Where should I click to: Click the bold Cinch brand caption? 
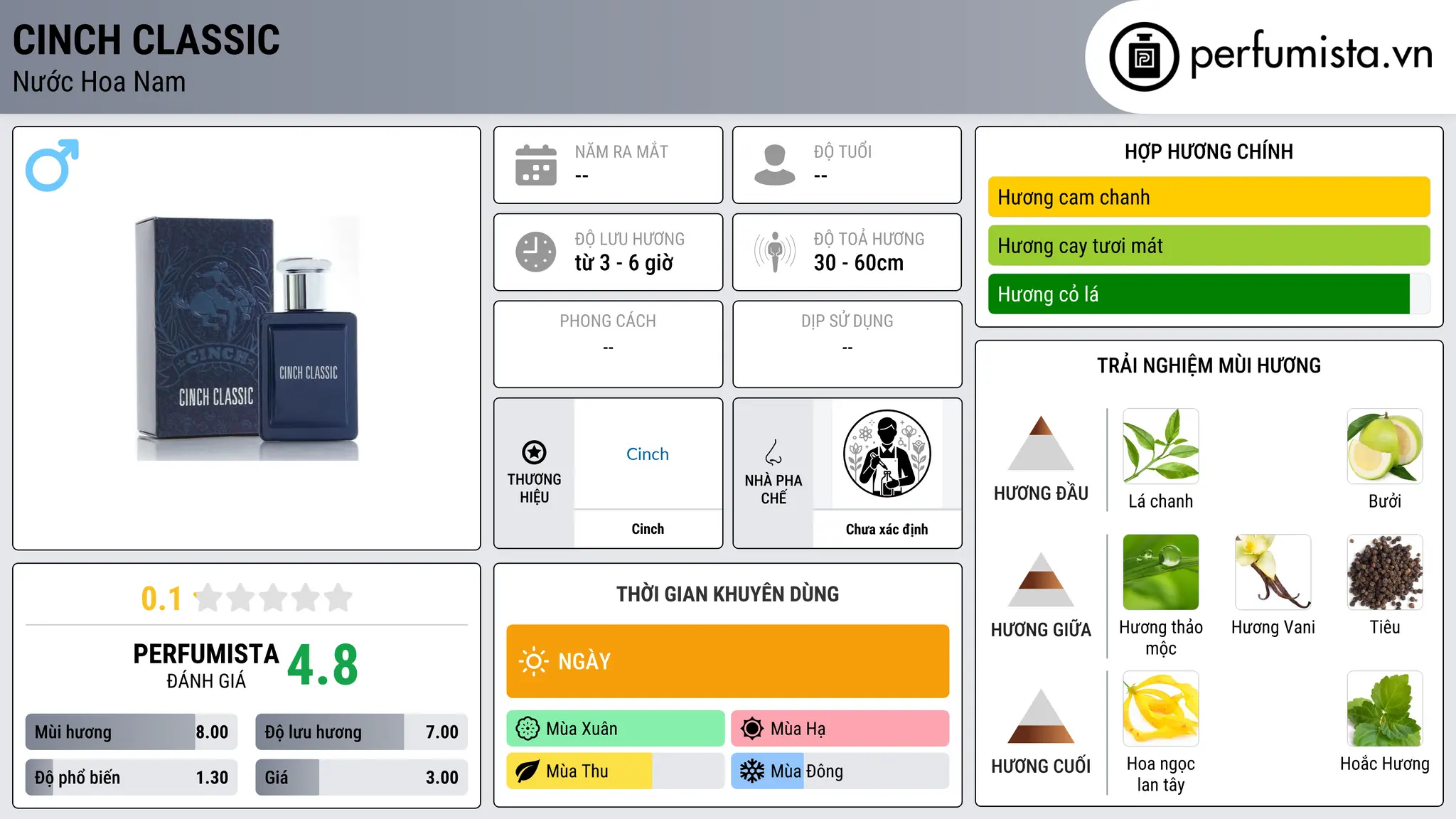pos(648,529)
